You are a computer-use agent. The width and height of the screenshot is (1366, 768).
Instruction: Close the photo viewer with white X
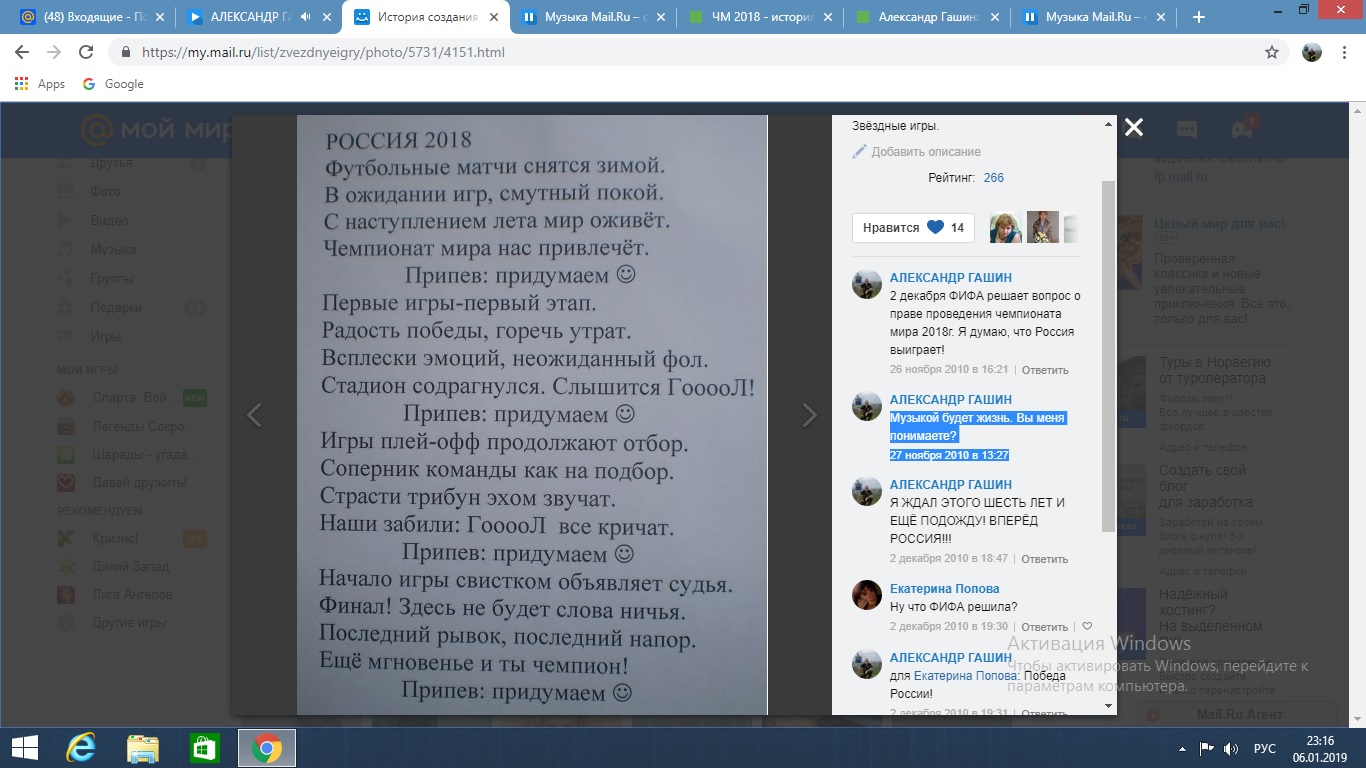tap(1133, 127)
